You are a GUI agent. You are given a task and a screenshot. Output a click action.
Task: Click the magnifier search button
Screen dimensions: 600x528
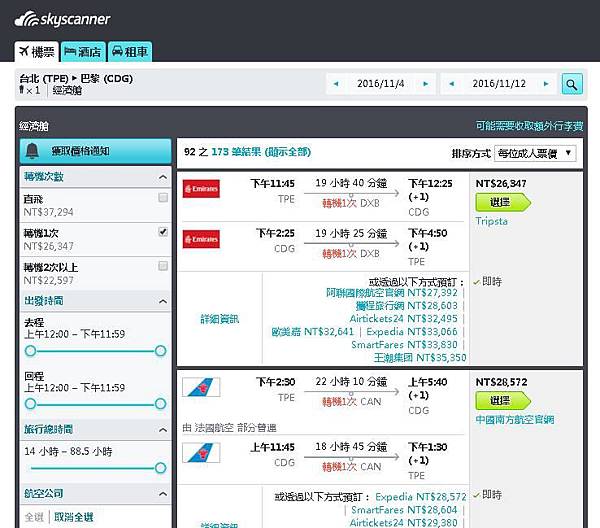click(572, 84)
